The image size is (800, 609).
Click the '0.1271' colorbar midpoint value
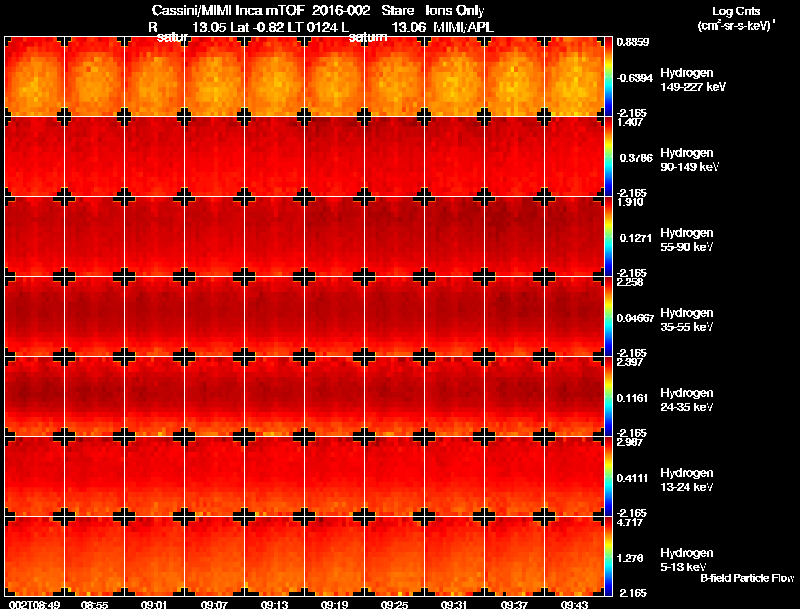pos(636,238)
